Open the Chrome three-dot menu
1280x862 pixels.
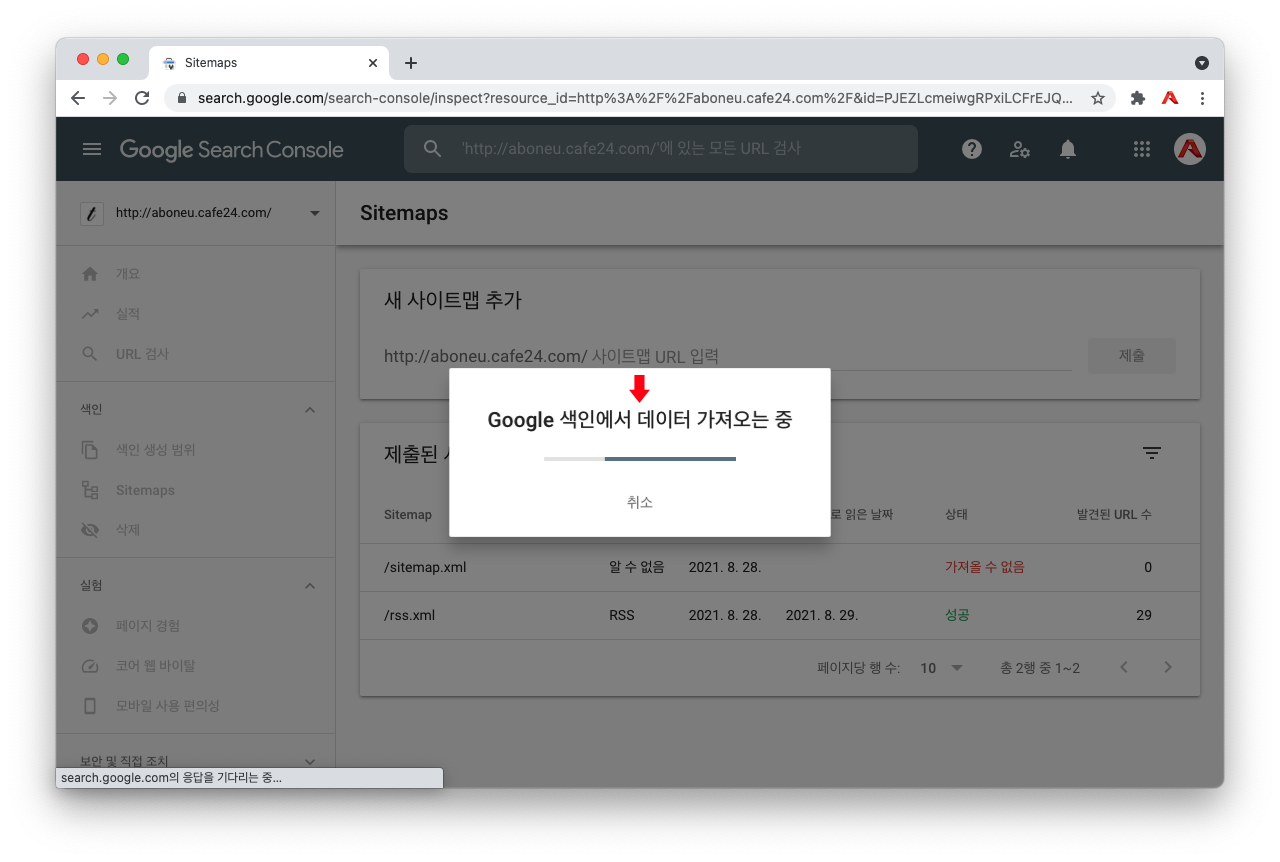1202,98
